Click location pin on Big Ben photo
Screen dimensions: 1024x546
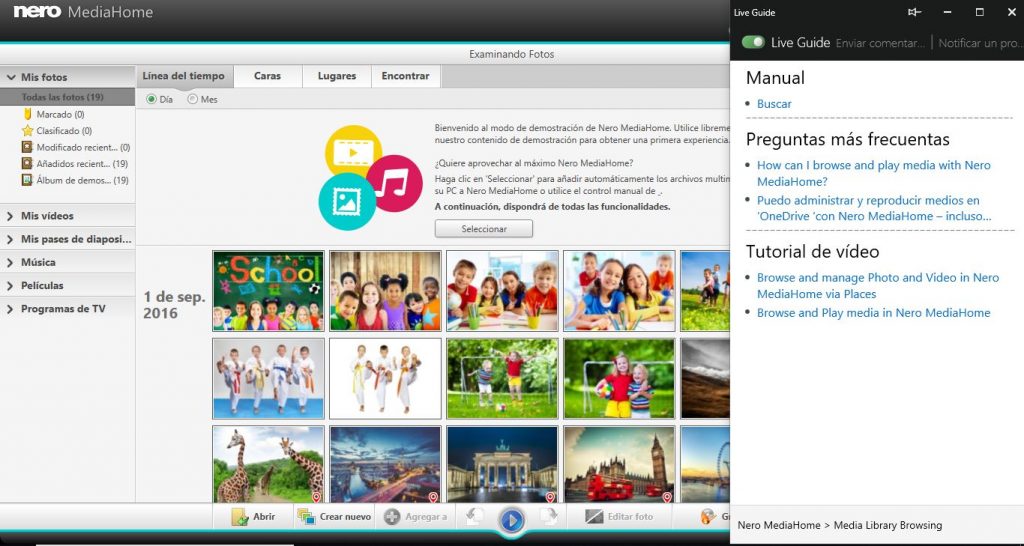pos(667,498)
